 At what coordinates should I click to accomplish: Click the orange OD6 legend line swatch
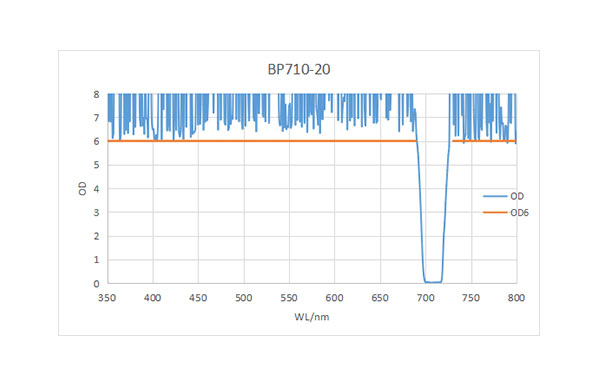pyautogui.click(x=495, y=212)
